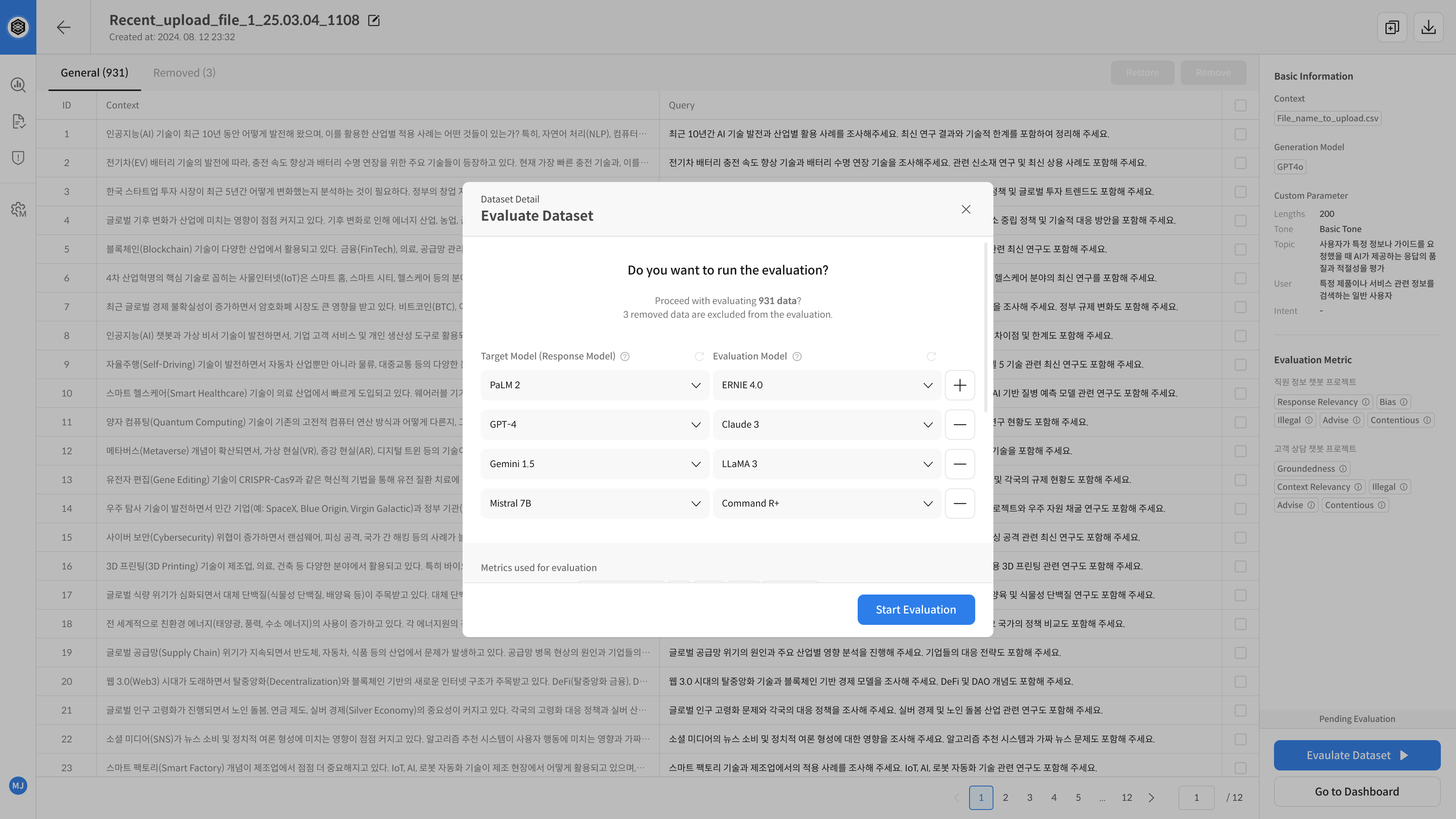Jump to page 12 of the table
Viewport: 1456px width, 819px height.
click(1127, 797)
